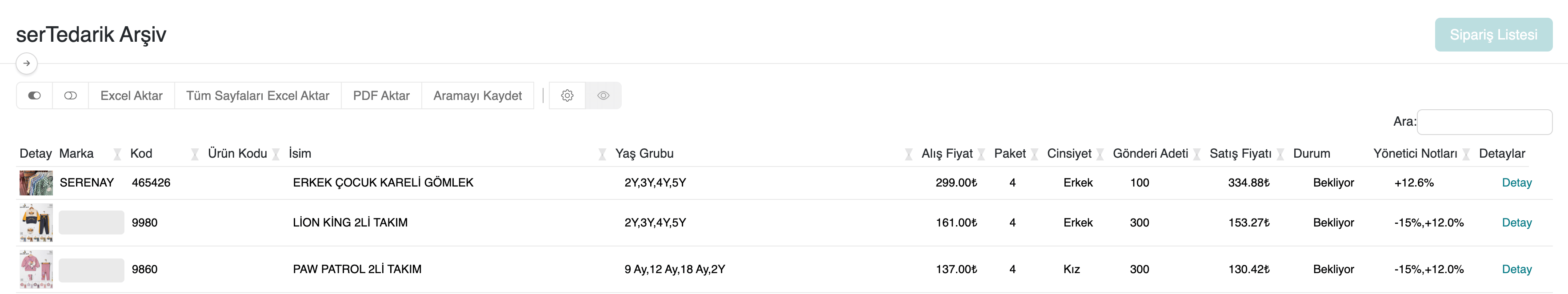Save the search with Aramayı Kaydet

click(x=477, y=95)
